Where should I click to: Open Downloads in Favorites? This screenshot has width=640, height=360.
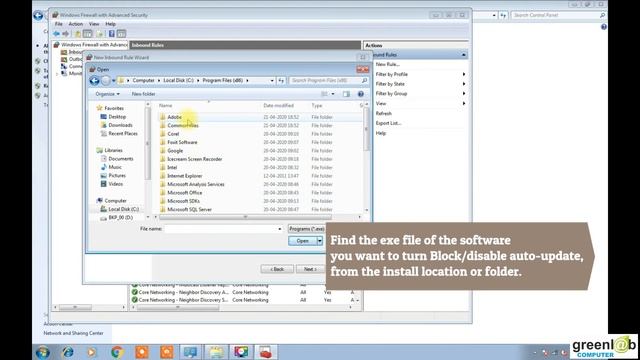(x=120, y=125)
